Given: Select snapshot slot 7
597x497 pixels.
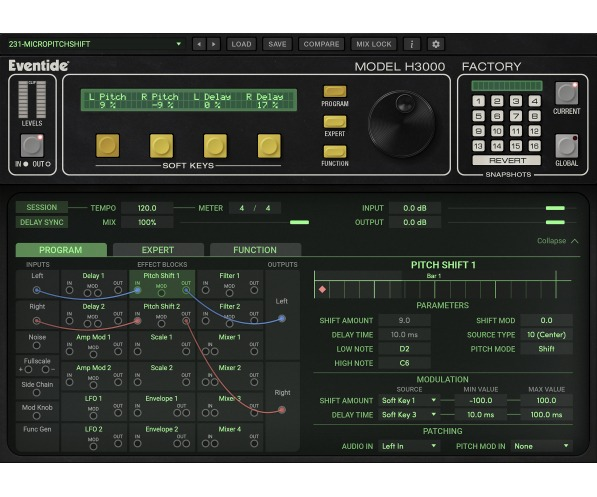Looking at the screenshot, I should pyautogui.click(x=516, y=116).
